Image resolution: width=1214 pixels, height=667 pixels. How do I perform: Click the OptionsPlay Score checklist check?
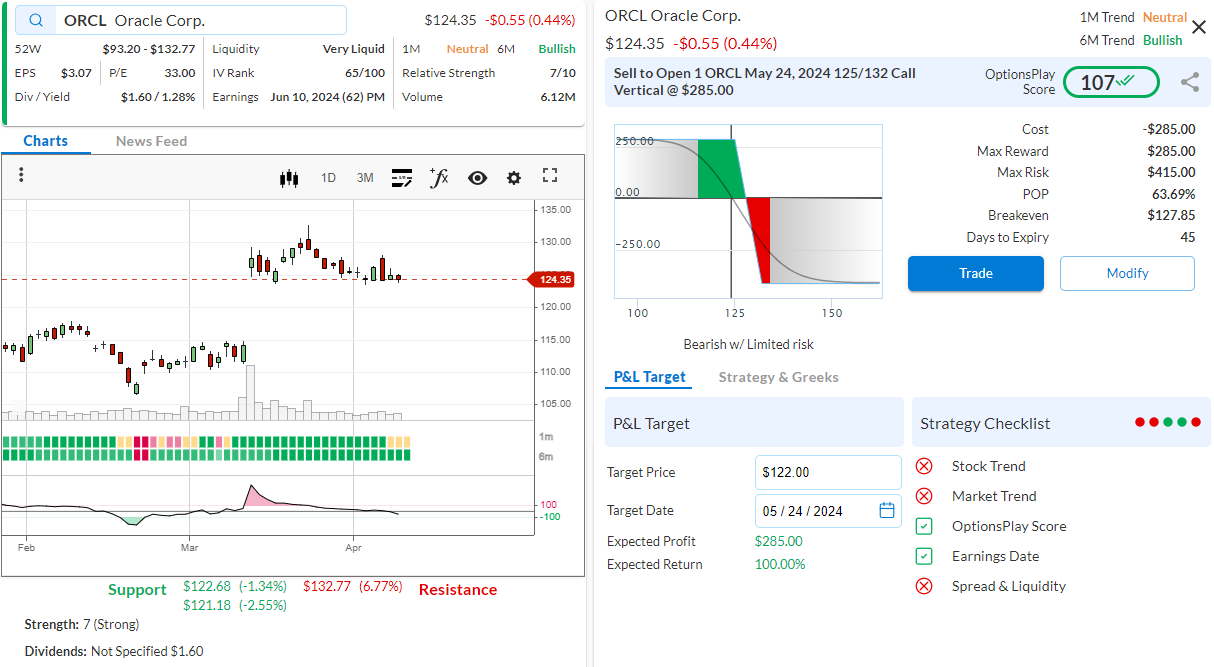924,526
